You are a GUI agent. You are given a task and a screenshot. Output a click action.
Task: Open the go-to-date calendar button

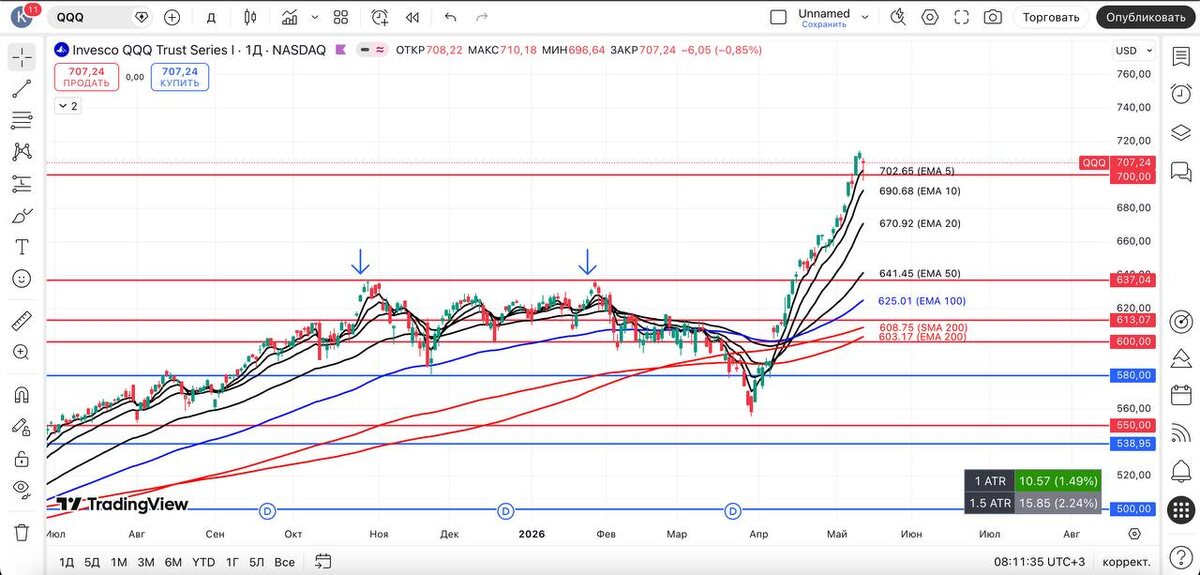(x=322, y=562)
